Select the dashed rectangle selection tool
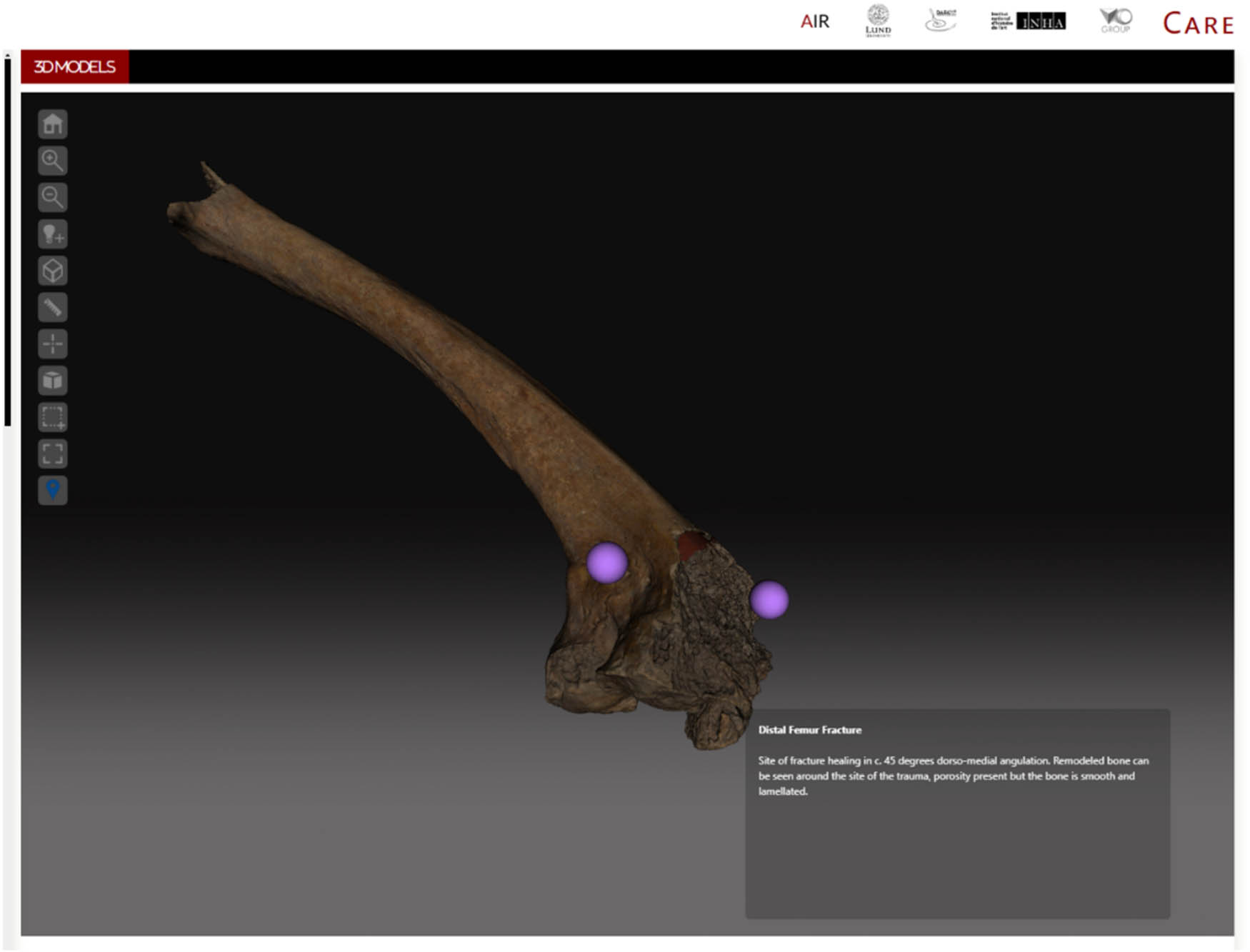1250x952 pixels. tap(52, 417)
